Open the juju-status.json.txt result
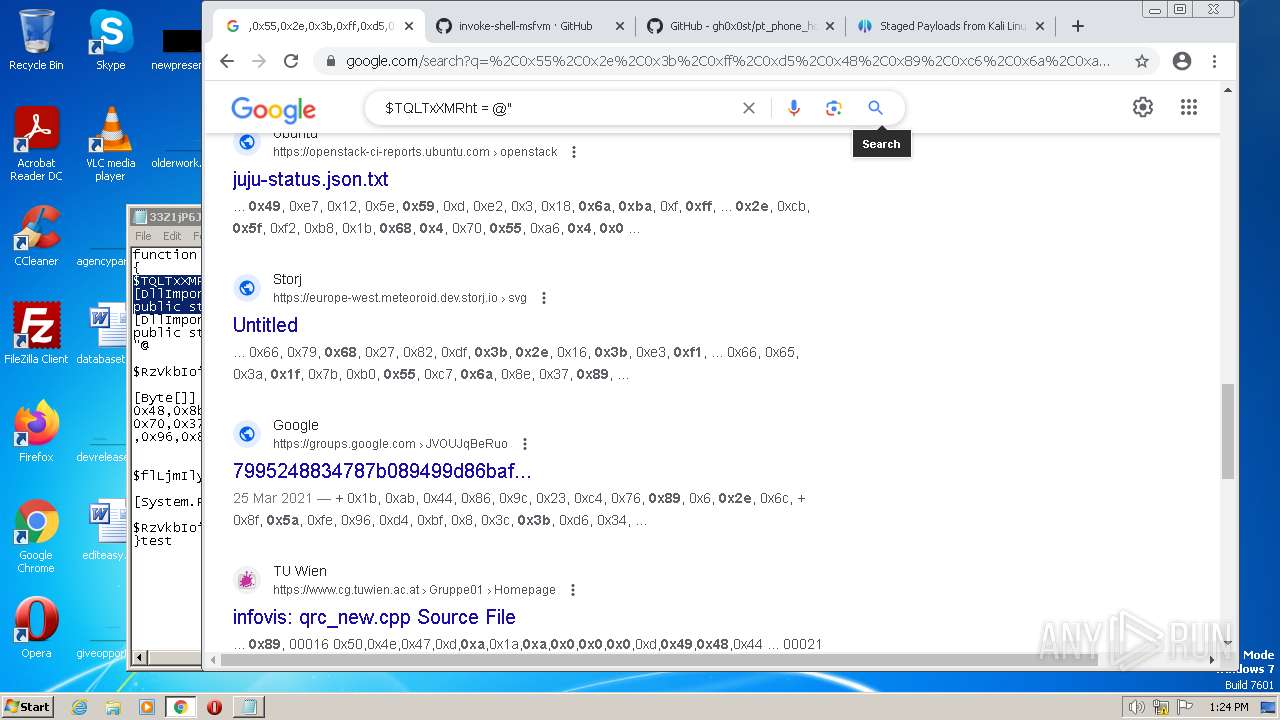 point(311,179)
